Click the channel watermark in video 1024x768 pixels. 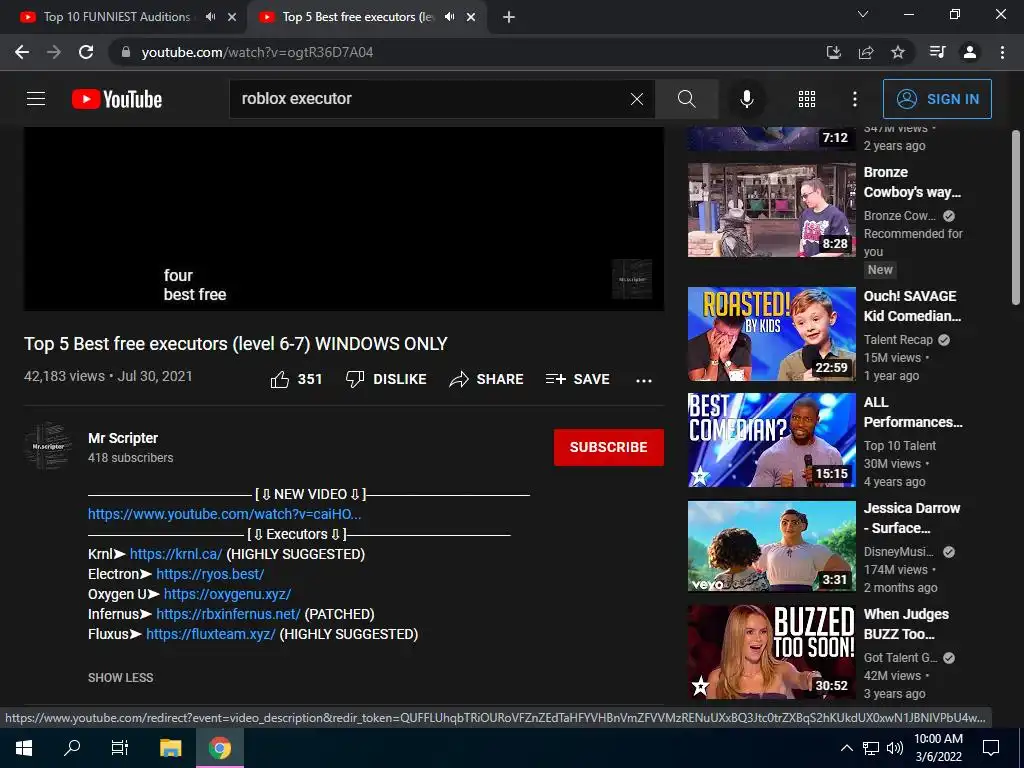point(632,279)
